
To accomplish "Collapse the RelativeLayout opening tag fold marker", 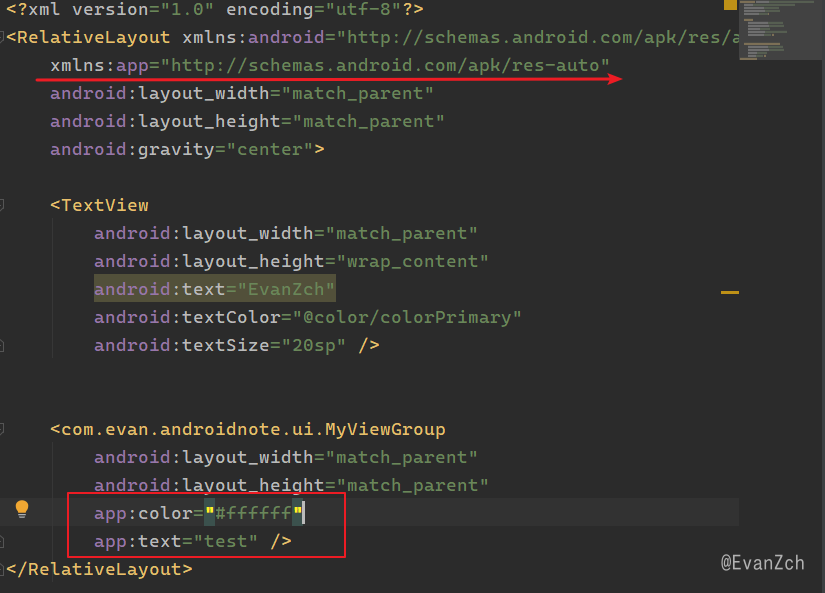I will pos(2,37).
